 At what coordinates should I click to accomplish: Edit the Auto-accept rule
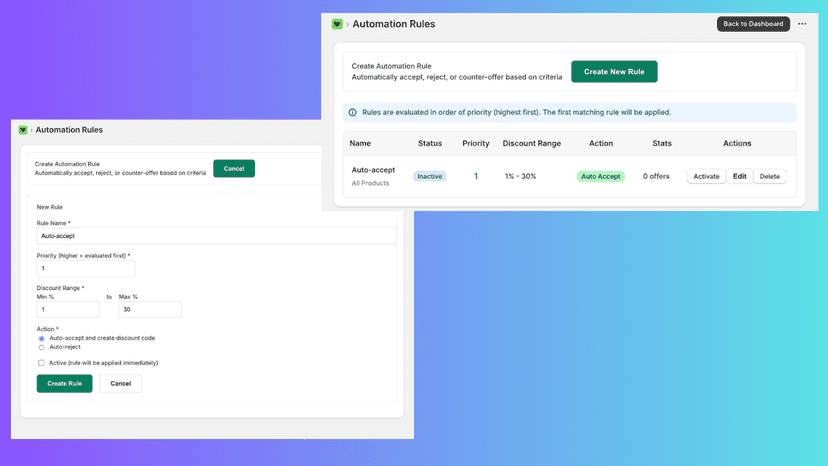point(739,176)
